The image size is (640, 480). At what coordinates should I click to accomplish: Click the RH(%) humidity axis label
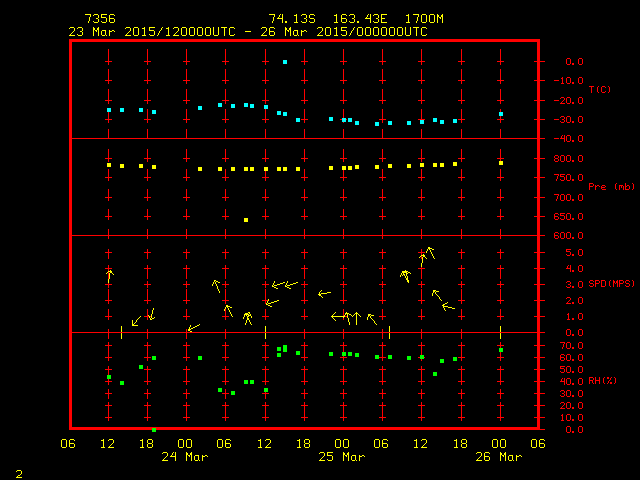599,382
